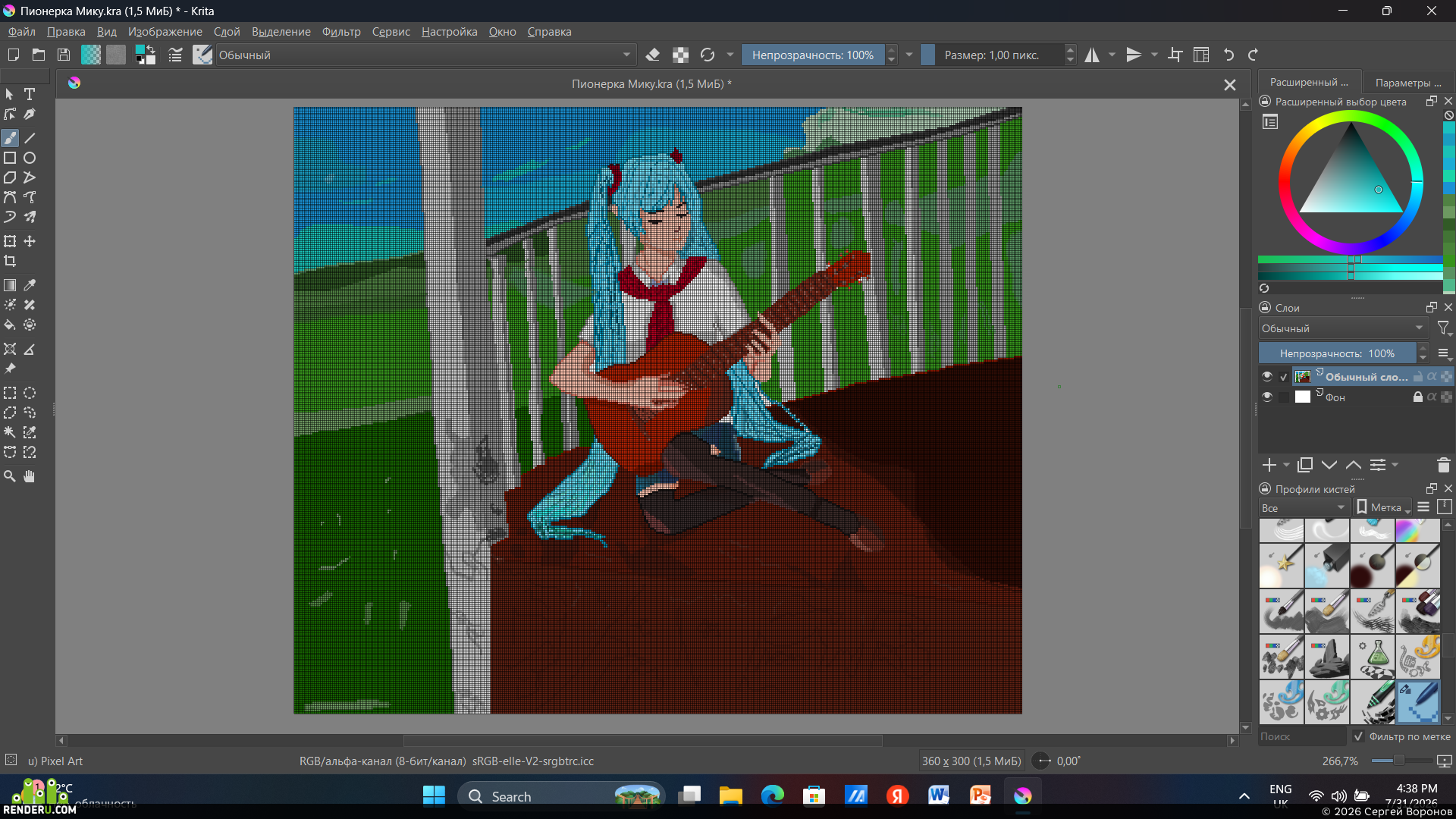This screenshot has height=819, width=1456.
Task: Adjust the Непрозрачность 100% layer opacity slider
Action: point(1337,353)
